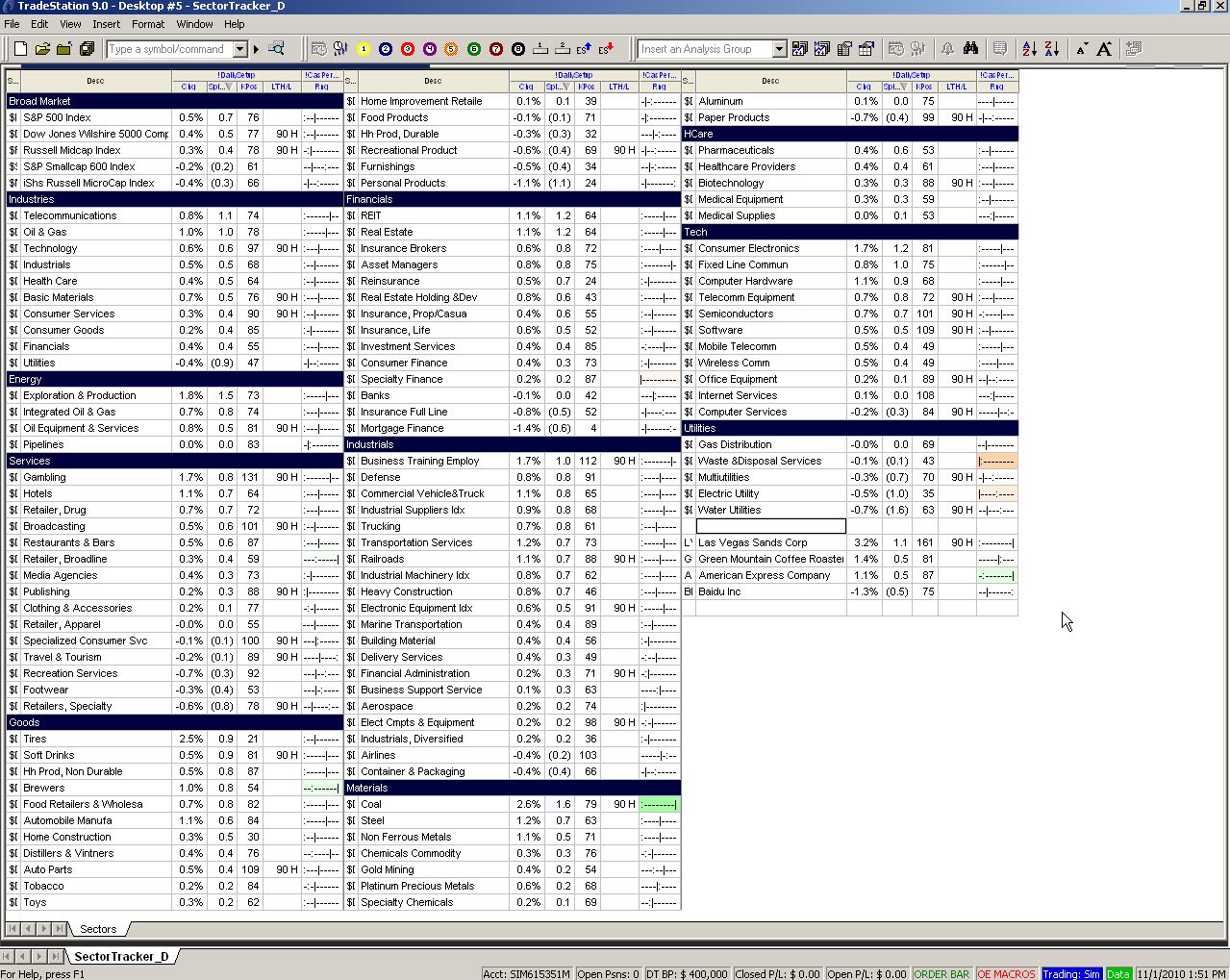Image resolution: width=1230 pixels, height=980 pixels.
Task: Click the Trading: Sim status indicator
Action: (x=1071, y=973)
